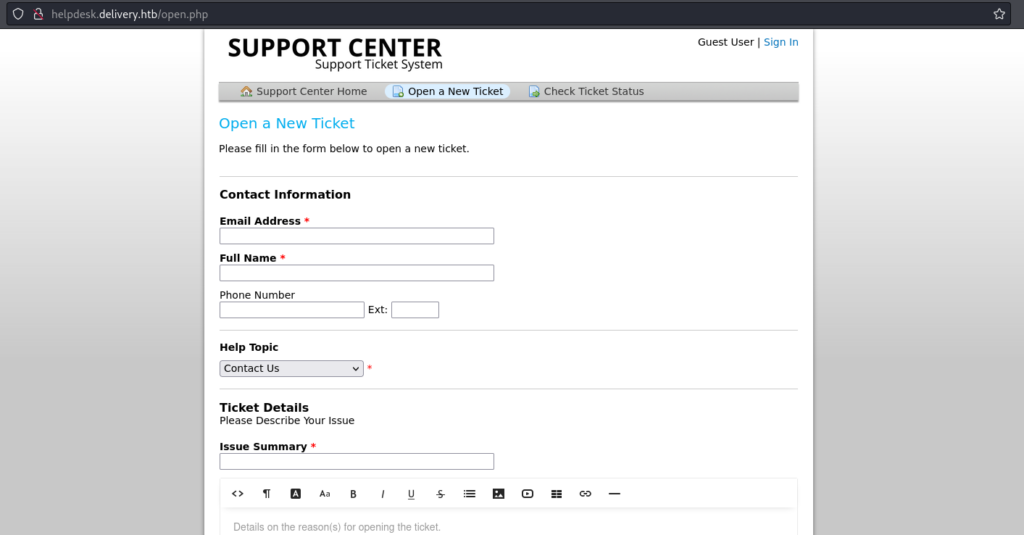Click the Sign In link

click(x=781, y=42)
